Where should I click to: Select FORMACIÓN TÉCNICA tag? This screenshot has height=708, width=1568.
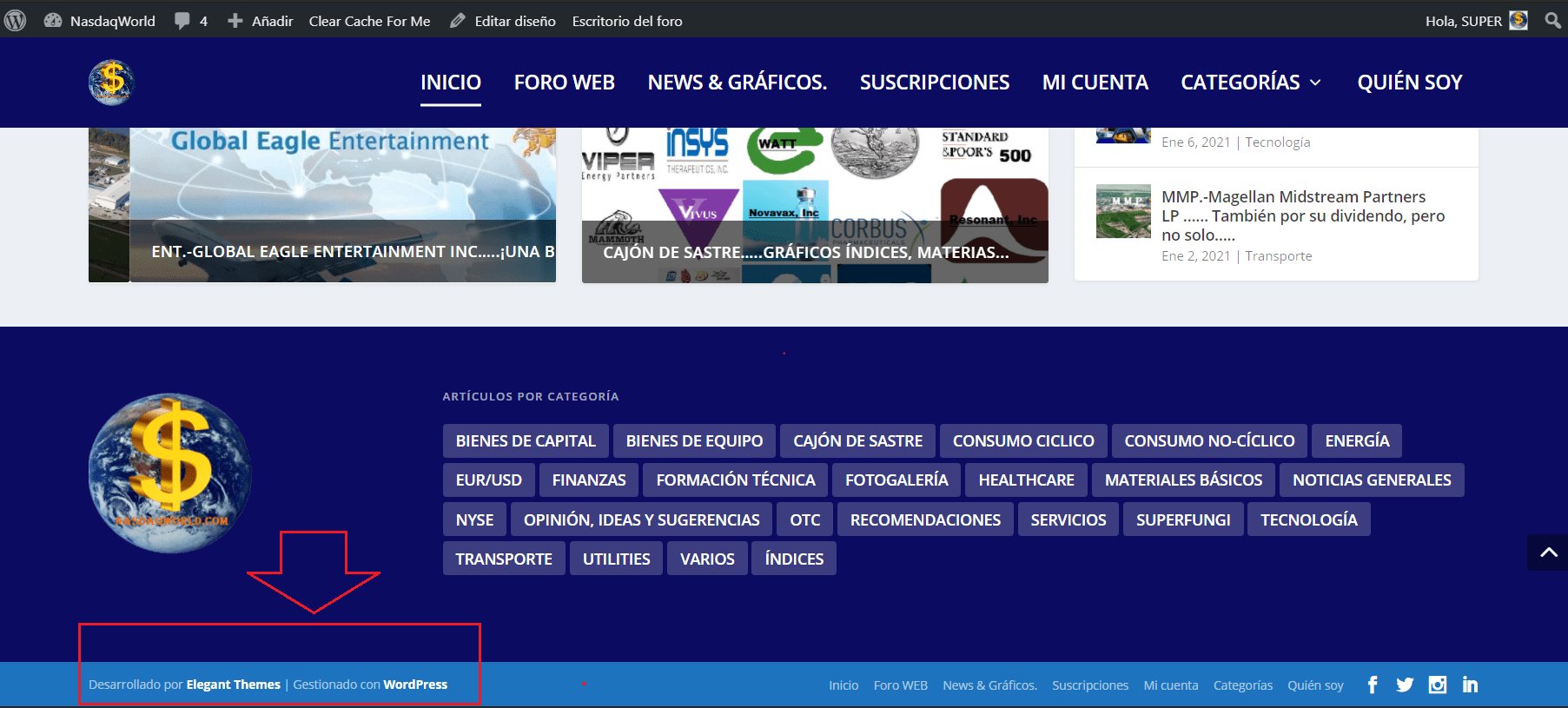[x=736, y=480]
